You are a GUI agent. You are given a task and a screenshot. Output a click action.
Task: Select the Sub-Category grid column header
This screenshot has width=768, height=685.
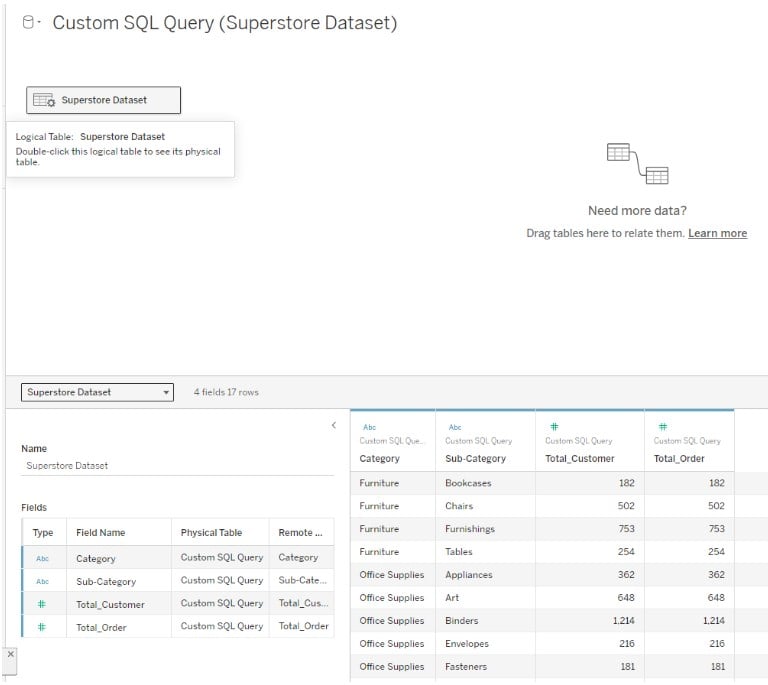475,458
